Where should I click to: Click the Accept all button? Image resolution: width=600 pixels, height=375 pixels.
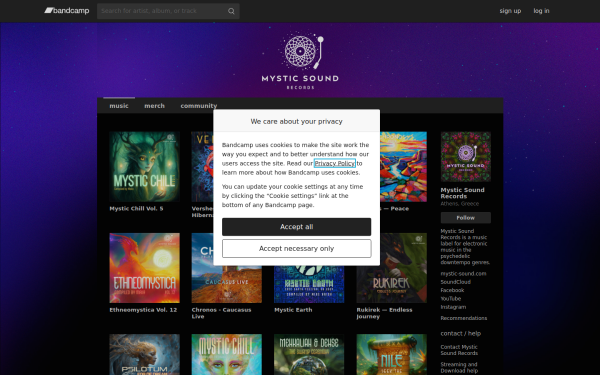pos(297,227)
